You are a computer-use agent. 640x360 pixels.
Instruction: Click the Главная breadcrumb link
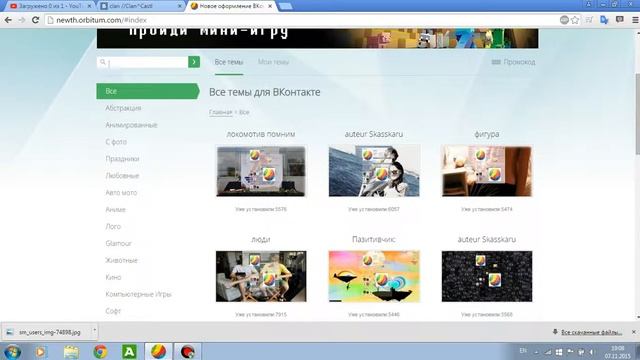coord(220,112)
